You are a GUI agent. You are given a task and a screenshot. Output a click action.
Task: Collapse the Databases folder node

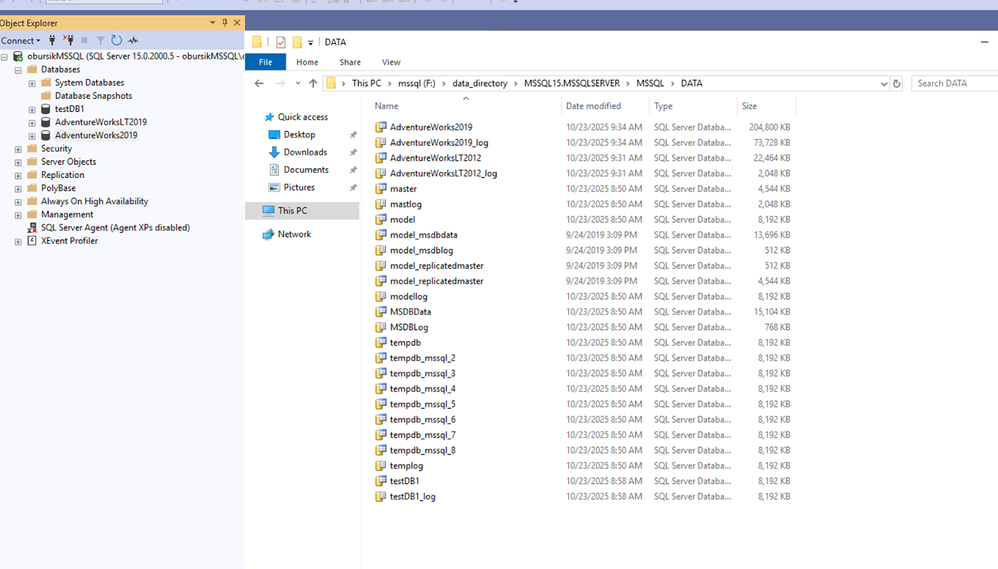(x=18, y=70)
